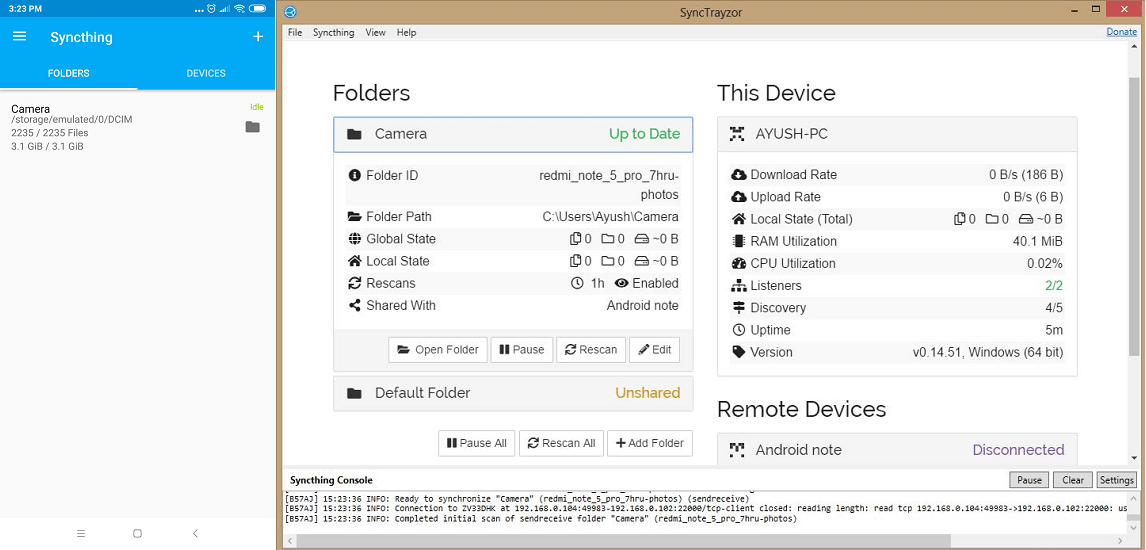Click the 'Disconnected' status text
This screenshot has height=550, width=1146.
1018,450
